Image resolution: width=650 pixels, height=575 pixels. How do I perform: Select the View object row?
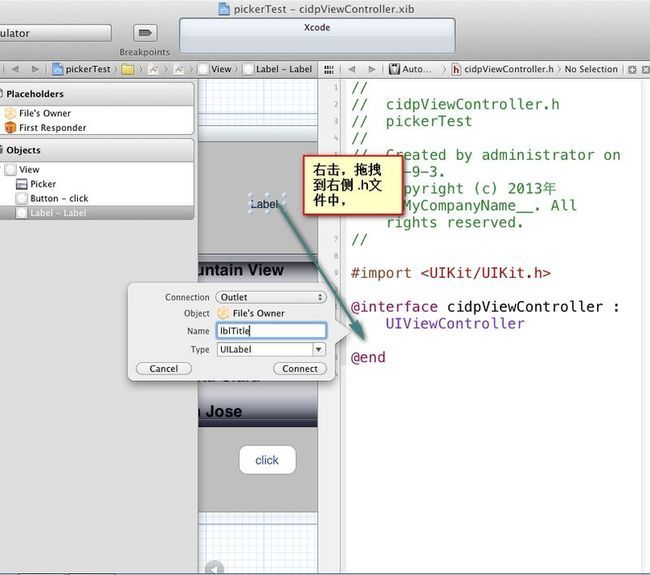tap(96, 170)
